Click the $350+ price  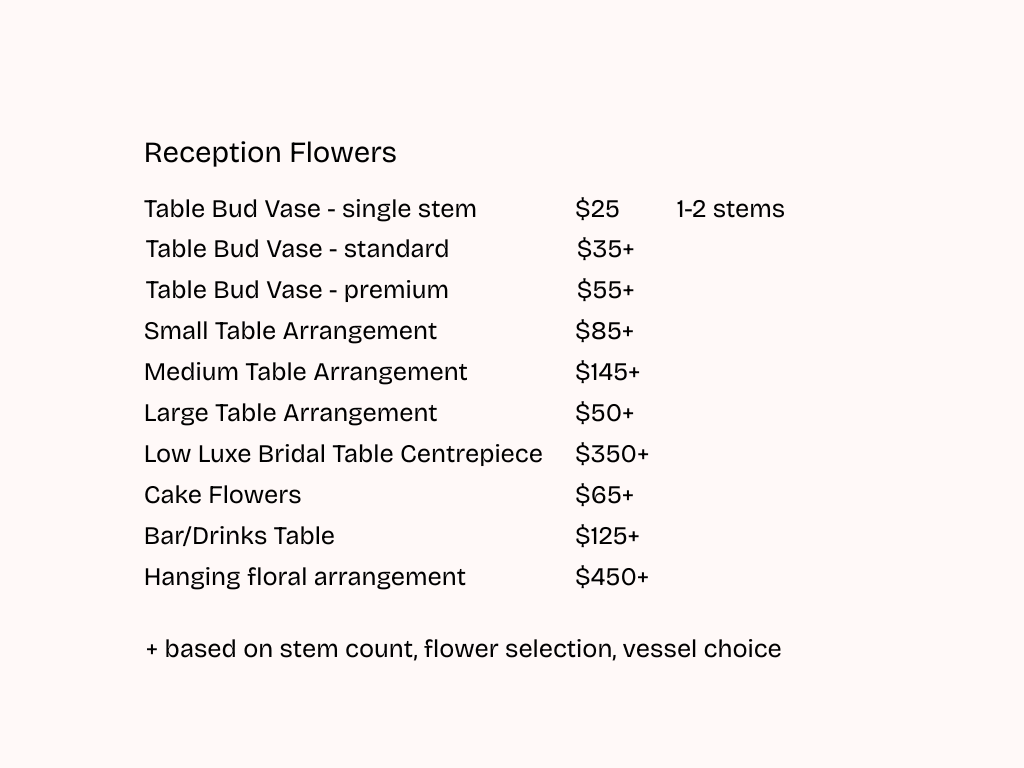pyautogui.click(x=612, y=454)
